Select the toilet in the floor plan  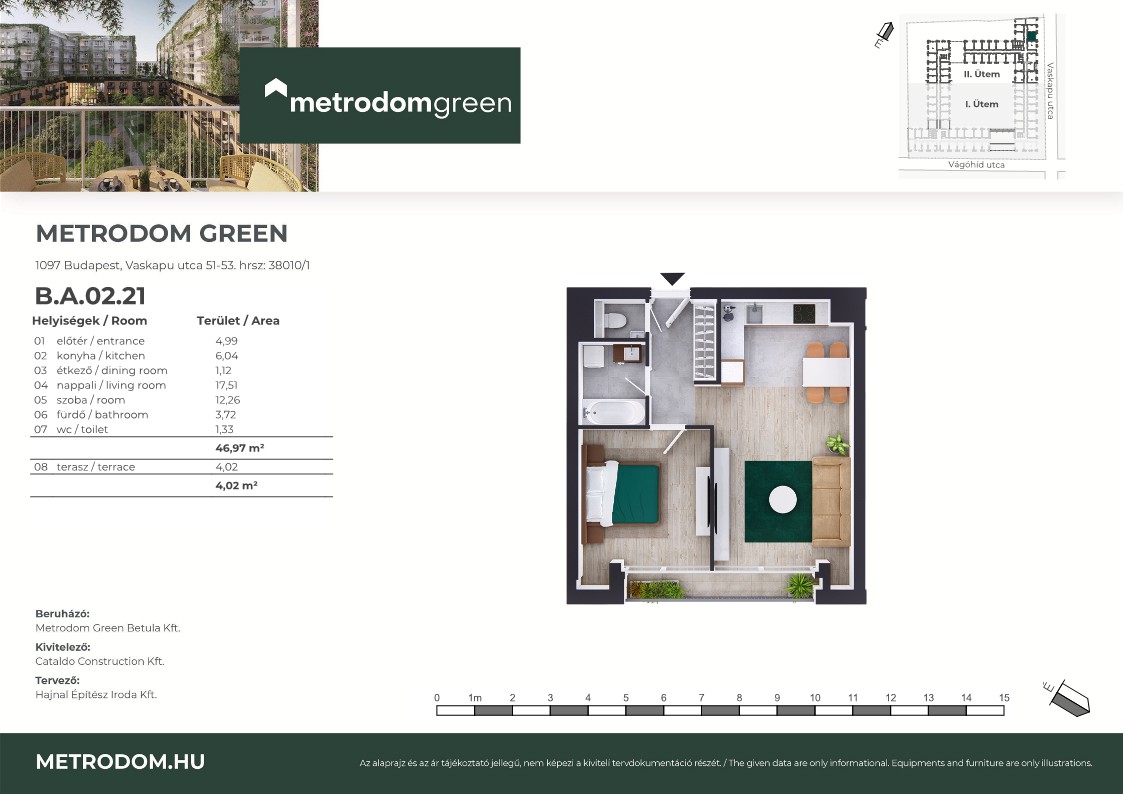[616, 320]
